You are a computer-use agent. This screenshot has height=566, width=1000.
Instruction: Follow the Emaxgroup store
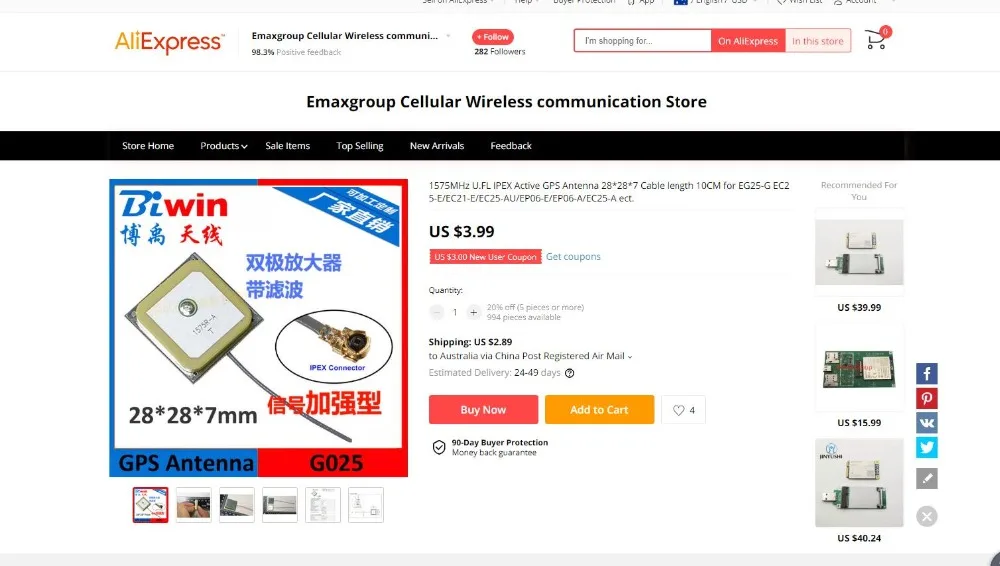[493, 37]
